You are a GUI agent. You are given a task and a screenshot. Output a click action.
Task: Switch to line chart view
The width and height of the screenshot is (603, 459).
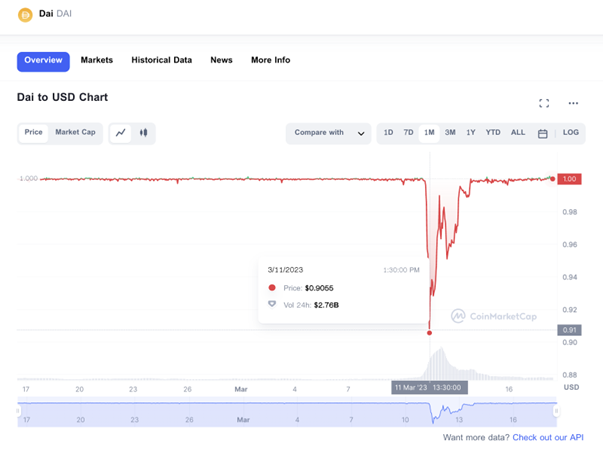[121, 133]
